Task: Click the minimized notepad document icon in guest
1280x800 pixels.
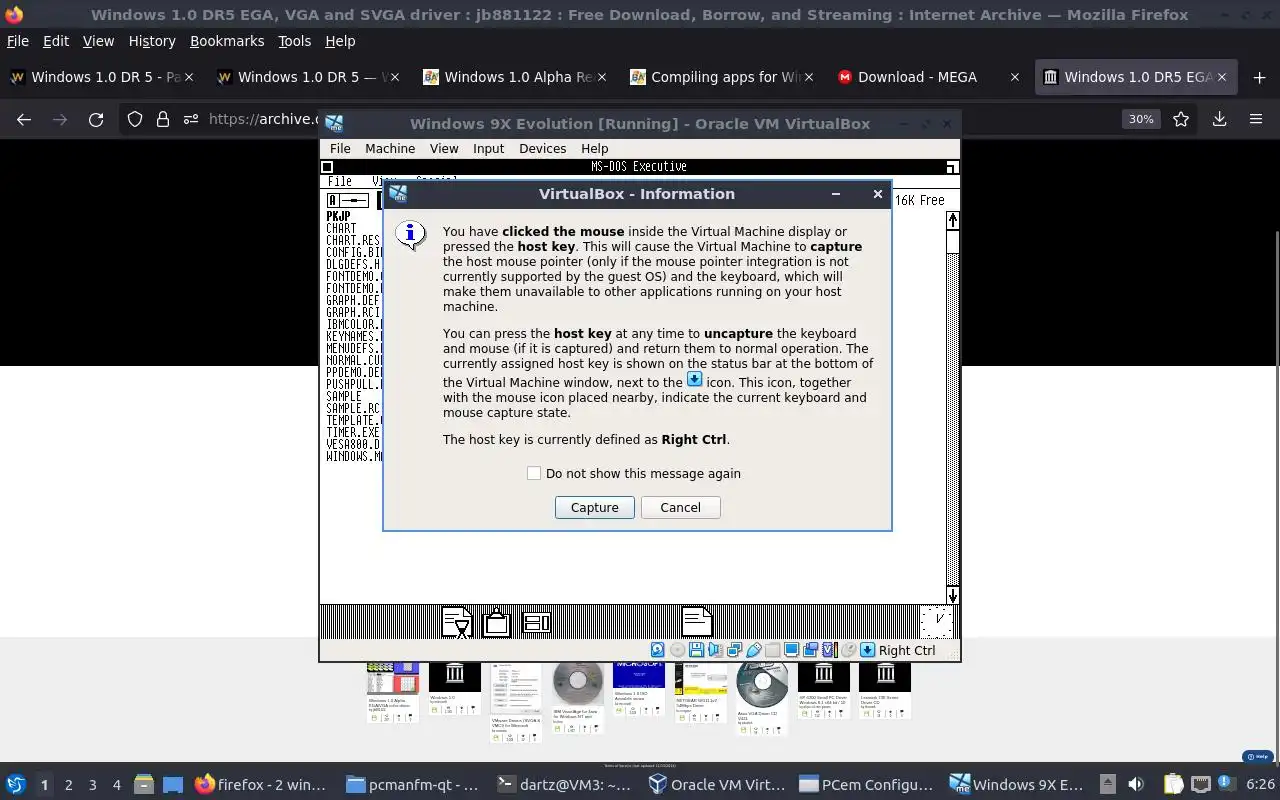Action: [x=697, y=622]
